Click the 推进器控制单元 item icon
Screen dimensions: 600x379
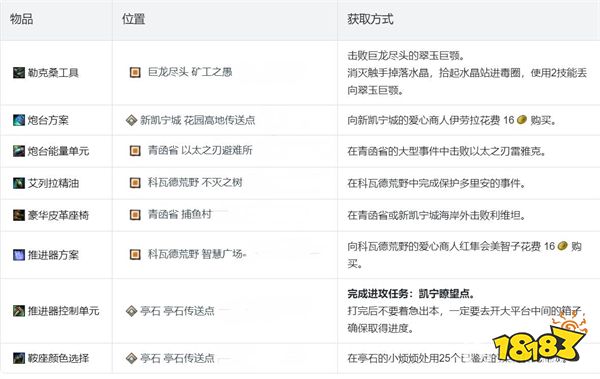[x=19, y=310]
